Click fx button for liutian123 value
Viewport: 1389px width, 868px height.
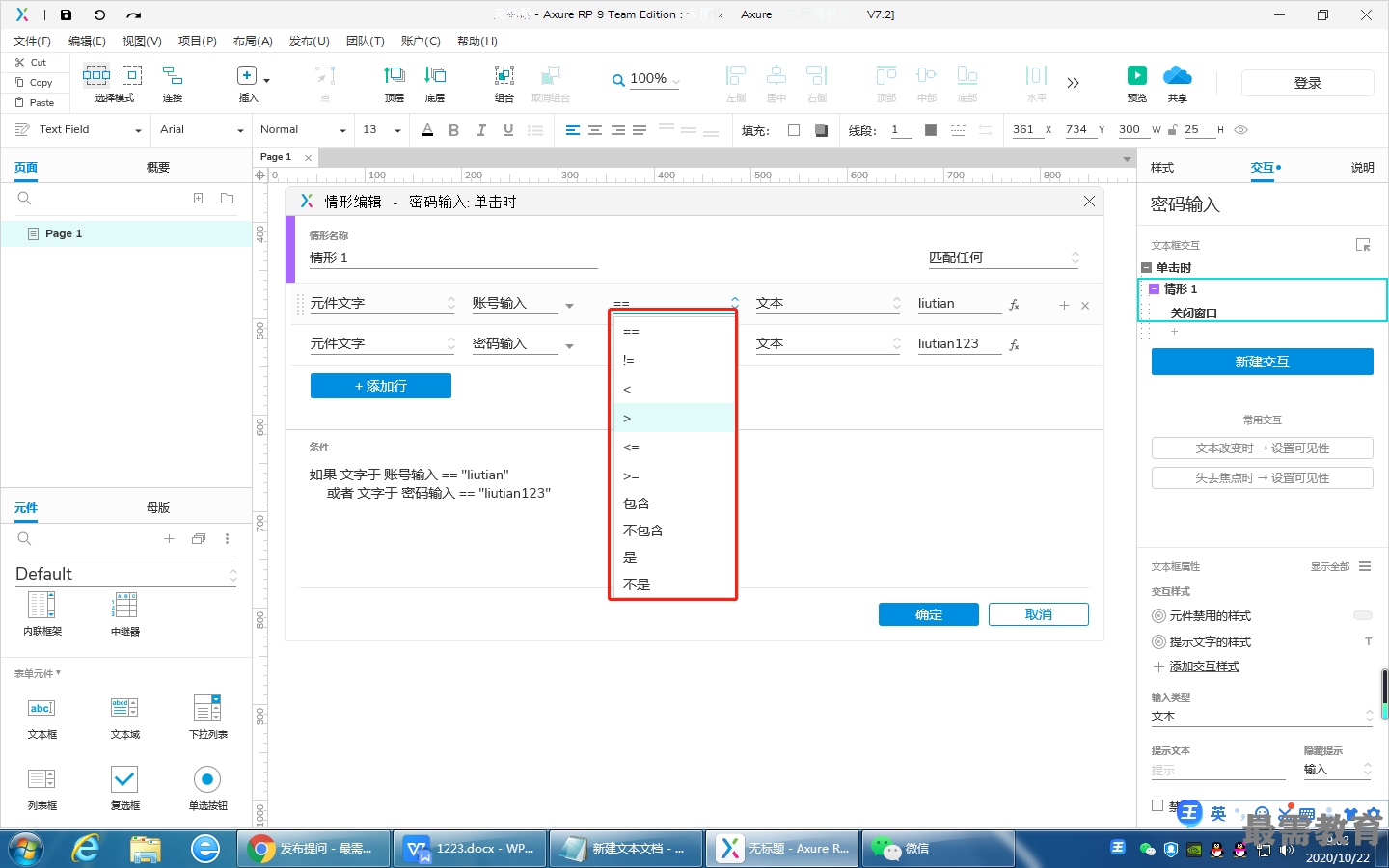coord(1014,345)
